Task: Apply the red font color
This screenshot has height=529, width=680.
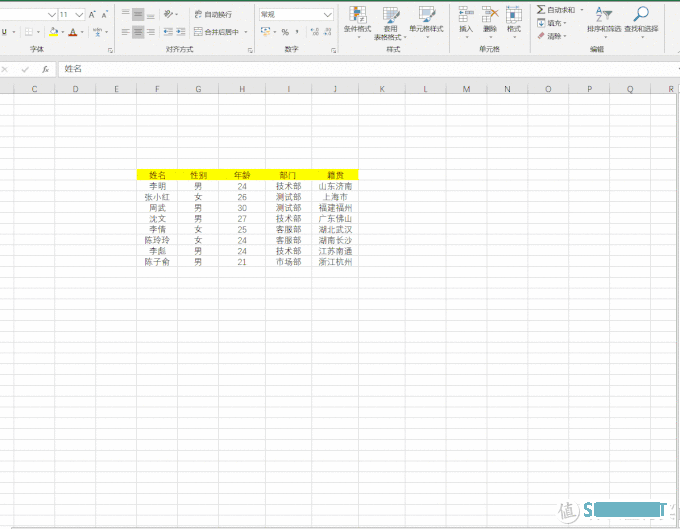Action: (73, 32)
